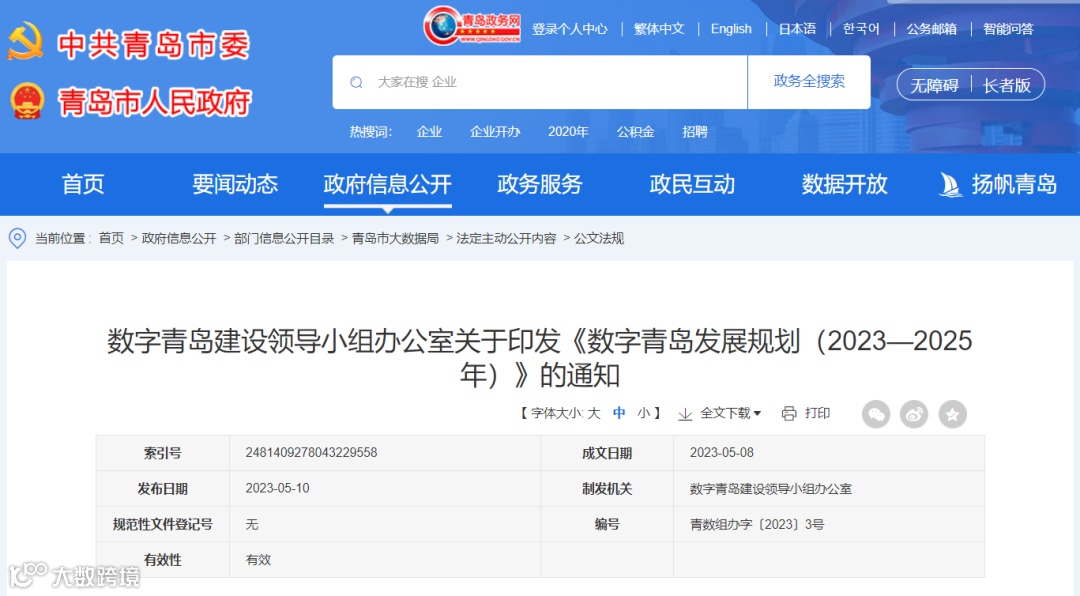The width and height of the screenshot is (1080, 596).
Task: Open the 首页 navigation tab
Action: tap(83, 185)
